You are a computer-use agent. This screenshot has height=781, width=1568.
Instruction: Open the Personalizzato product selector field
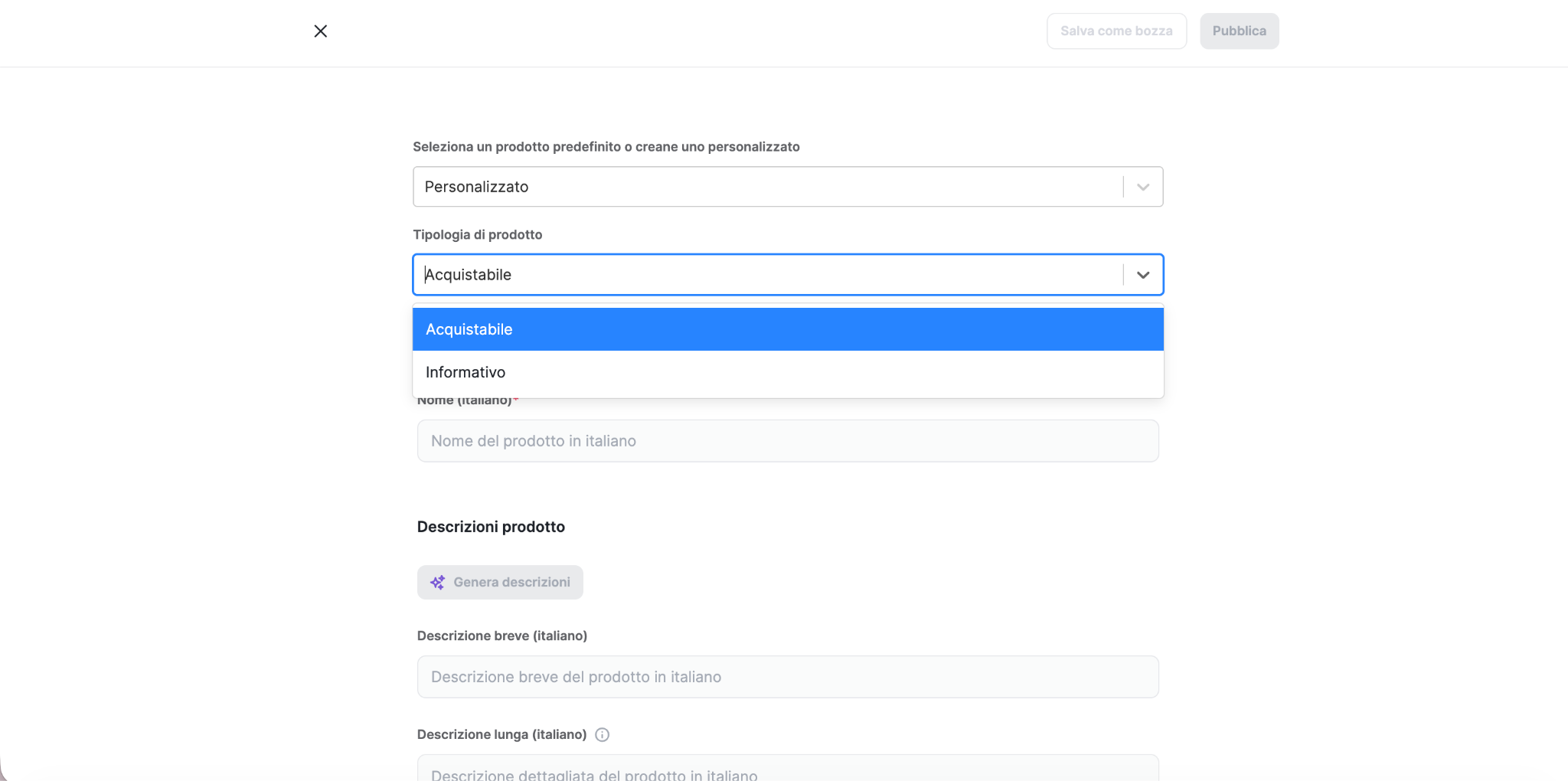point(788,187)
